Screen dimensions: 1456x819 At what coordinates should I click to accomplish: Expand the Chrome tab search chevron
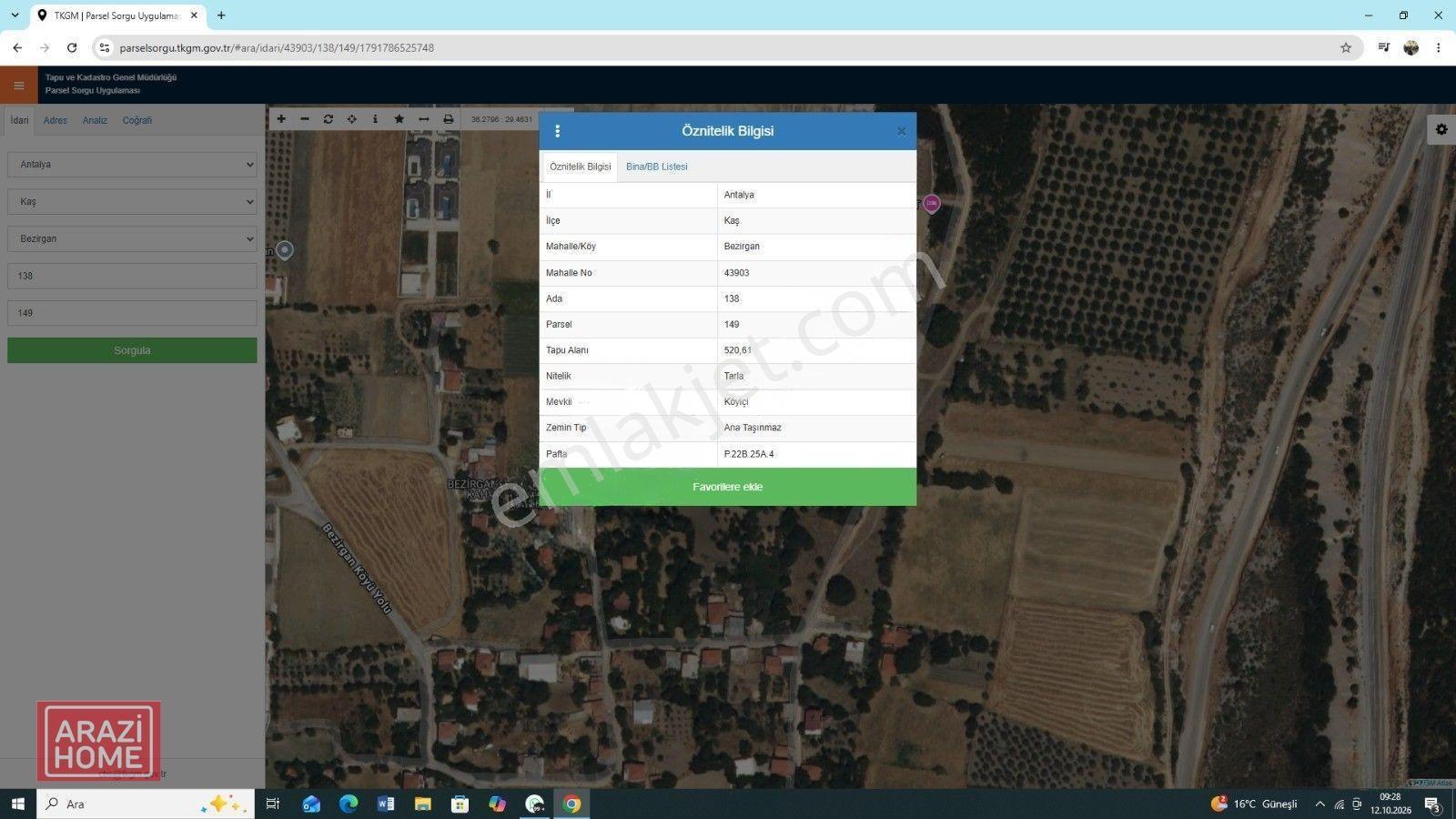(x=15, y=15)
